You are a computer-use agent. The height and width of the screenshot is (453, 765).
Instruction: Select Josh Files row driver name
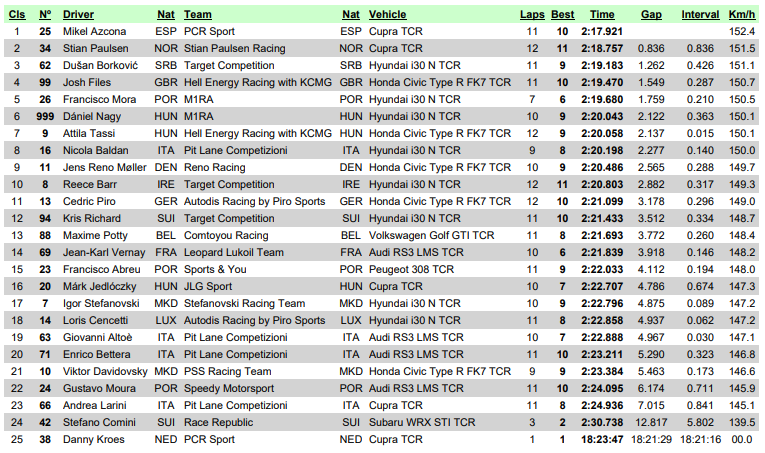coord(87,82)
